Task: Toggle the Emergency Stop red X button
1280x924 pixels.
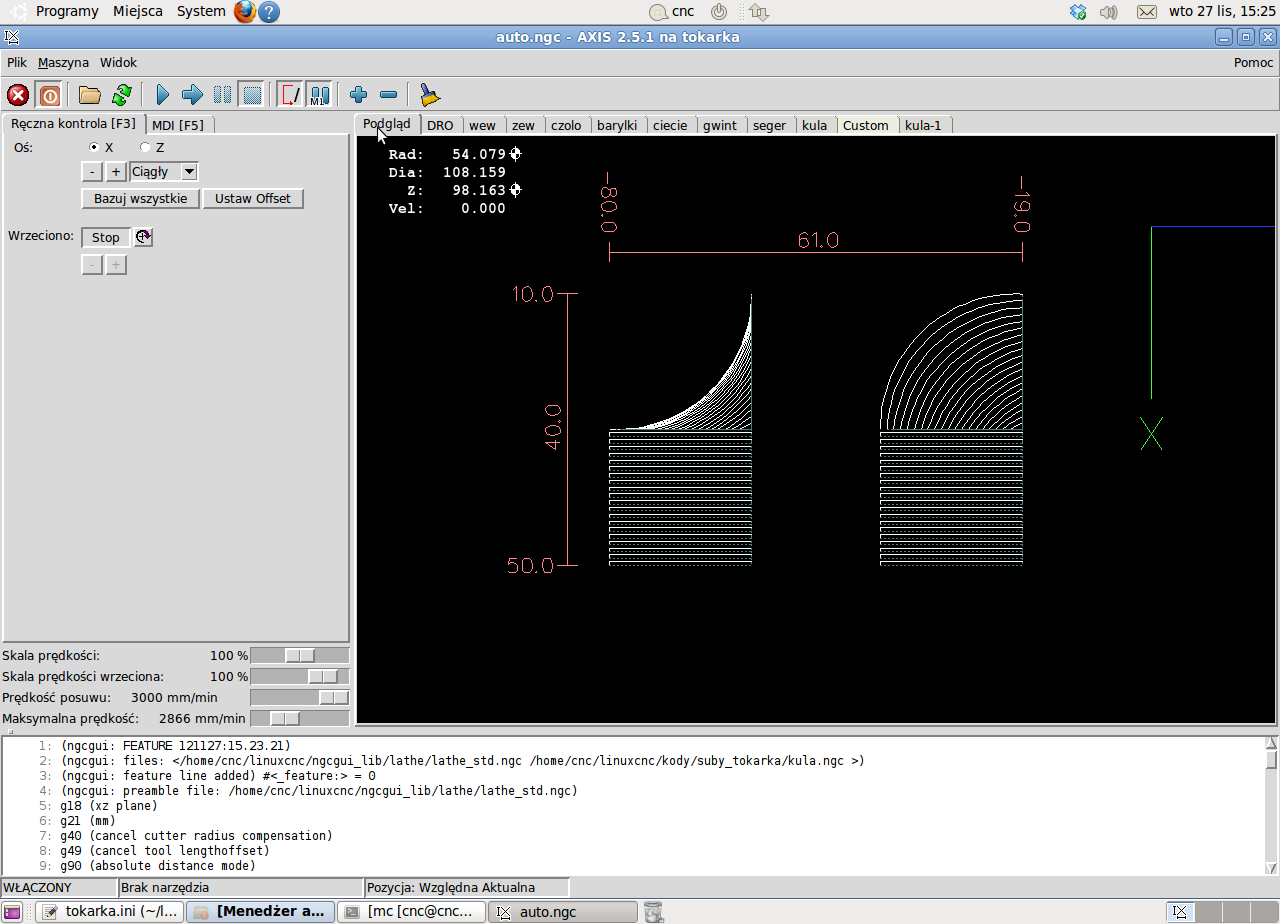Action: [x=18, y=95]
